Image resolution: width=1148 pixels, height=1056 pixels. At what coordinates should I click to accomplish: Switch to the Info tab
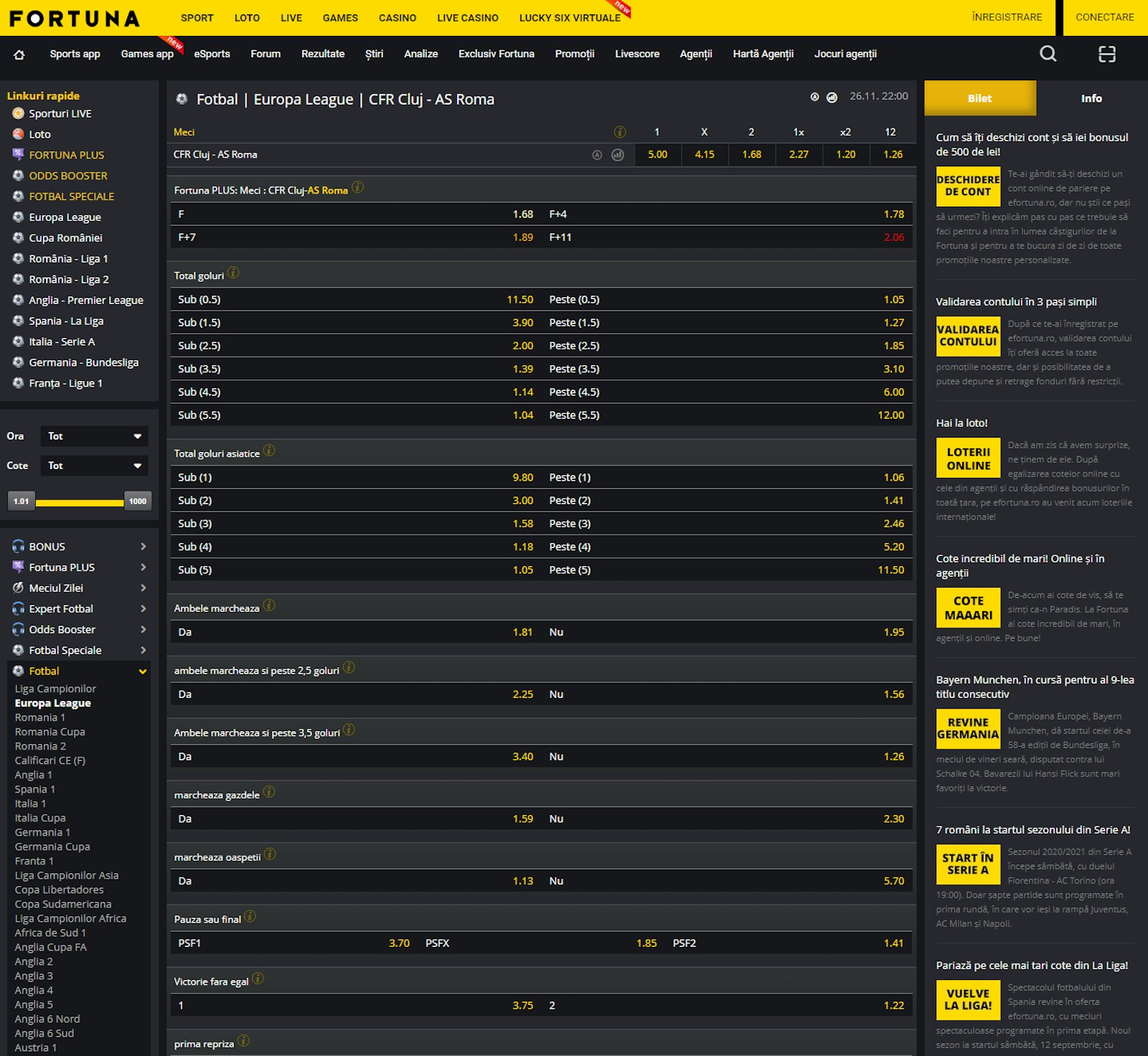point(1091,98)
